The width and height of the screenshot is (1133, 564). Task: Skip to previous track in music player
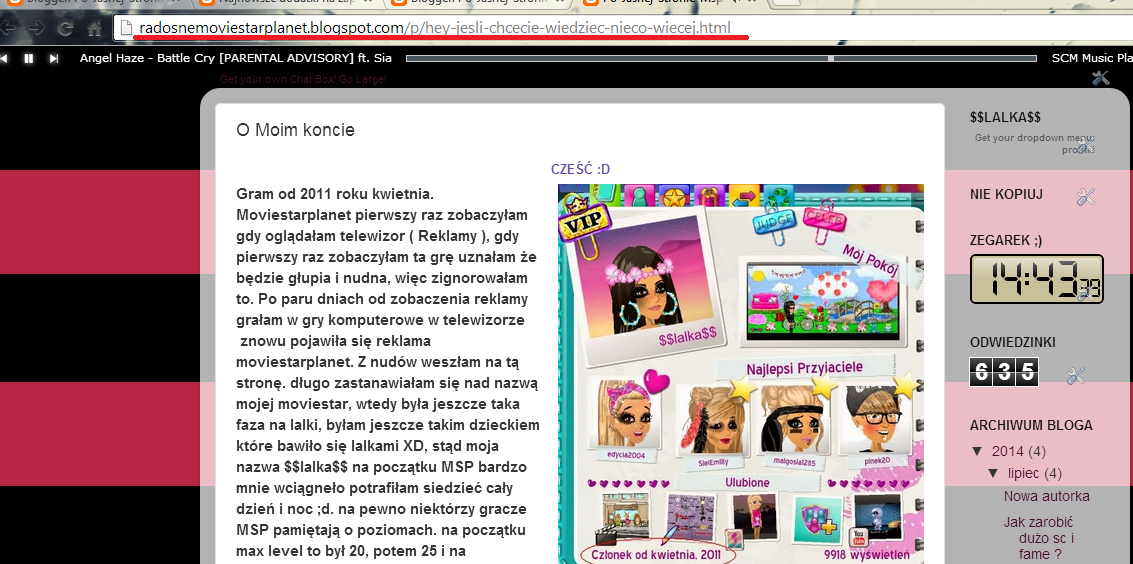coord(4,58)
